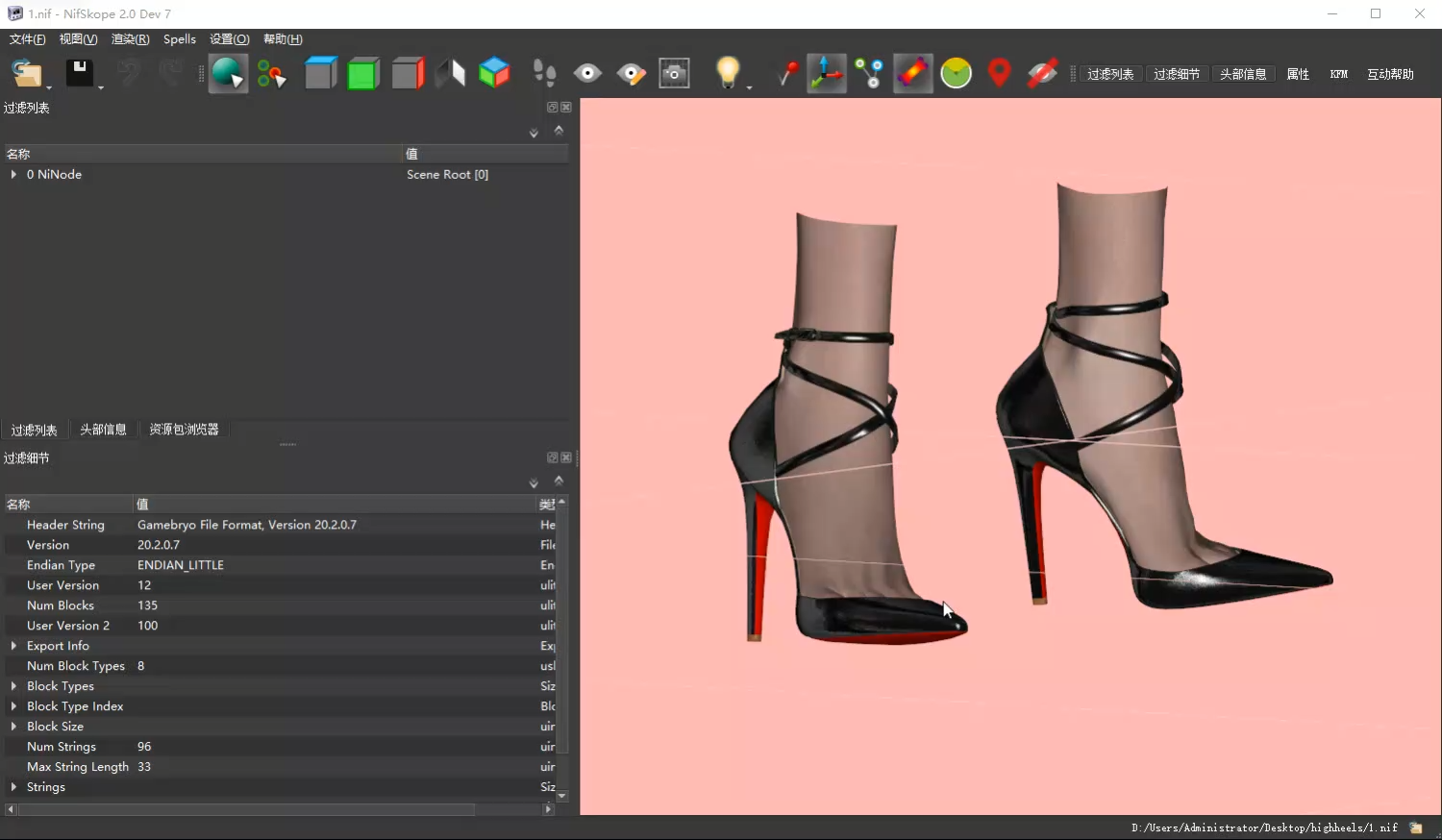Click the horizontal scrollbar of details panel
The image size is (1442, 840).
click(x=246, y=809)
